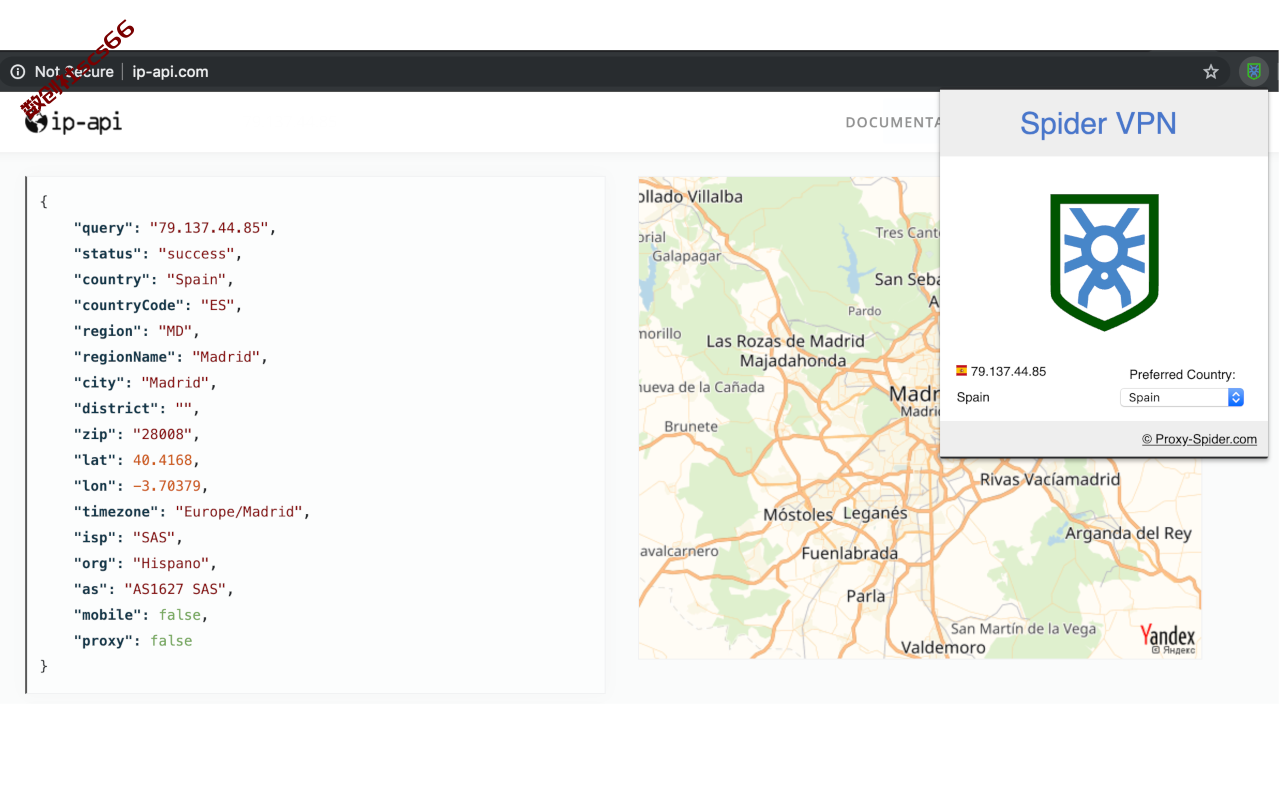Click the regionName value "Madrid"
Viewport: 1280px width, 800px height.
226,357
